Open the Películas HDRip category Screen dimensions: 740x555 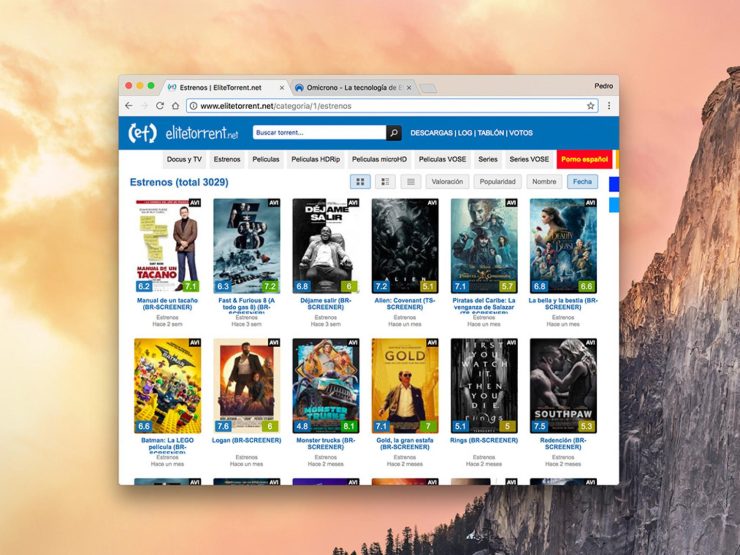coord(315,159)
